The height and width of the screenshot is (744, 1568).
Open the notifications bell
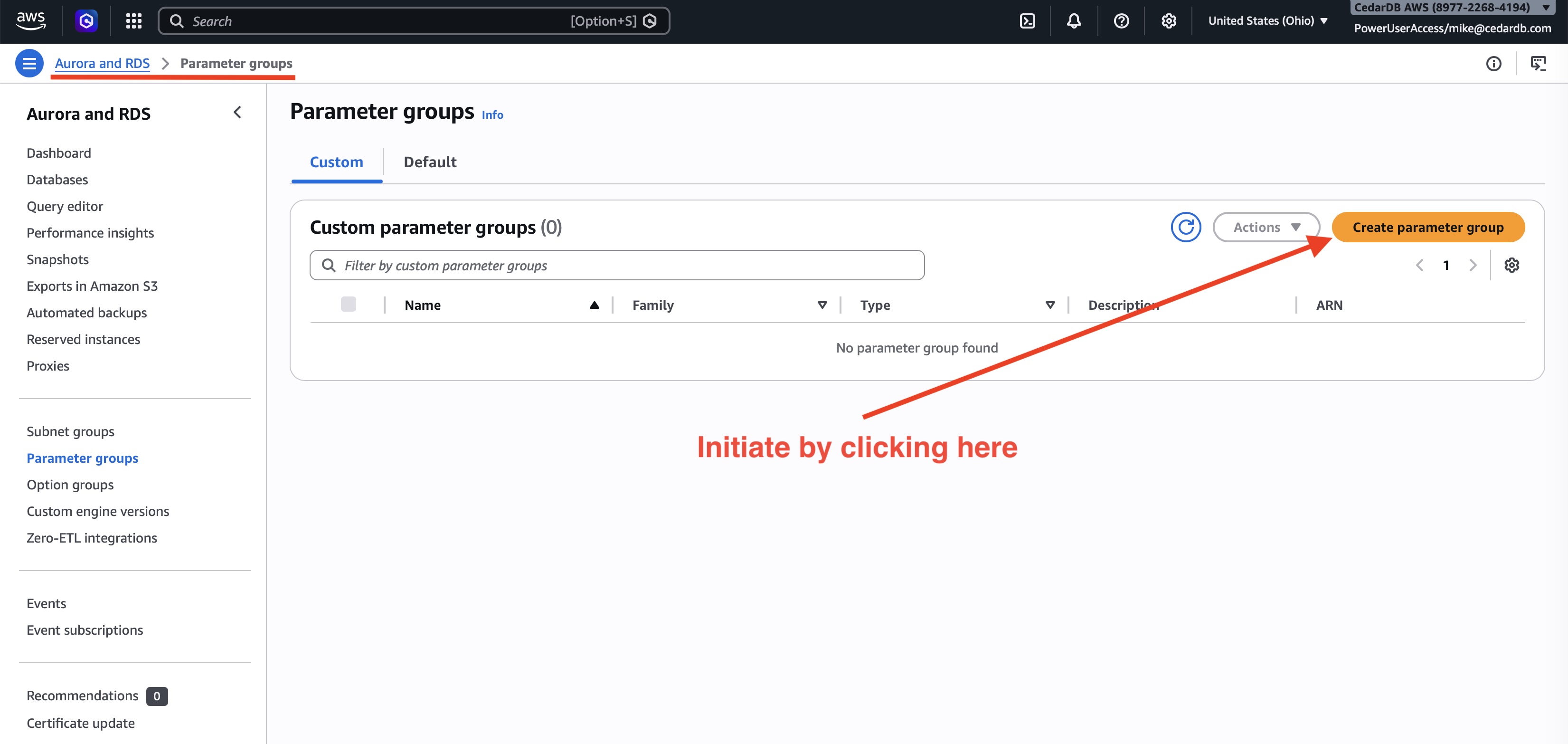pos(1073,21)
